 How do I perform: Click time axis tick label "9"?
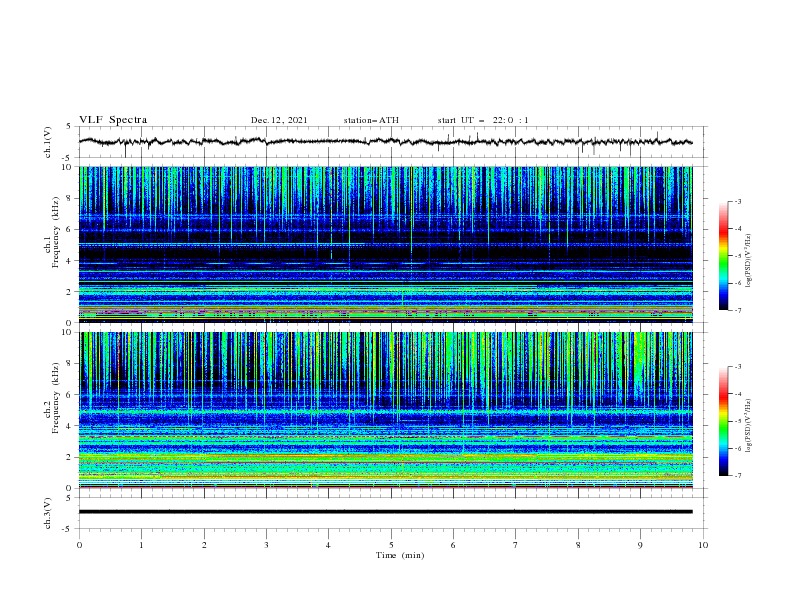tap(640, 545)
